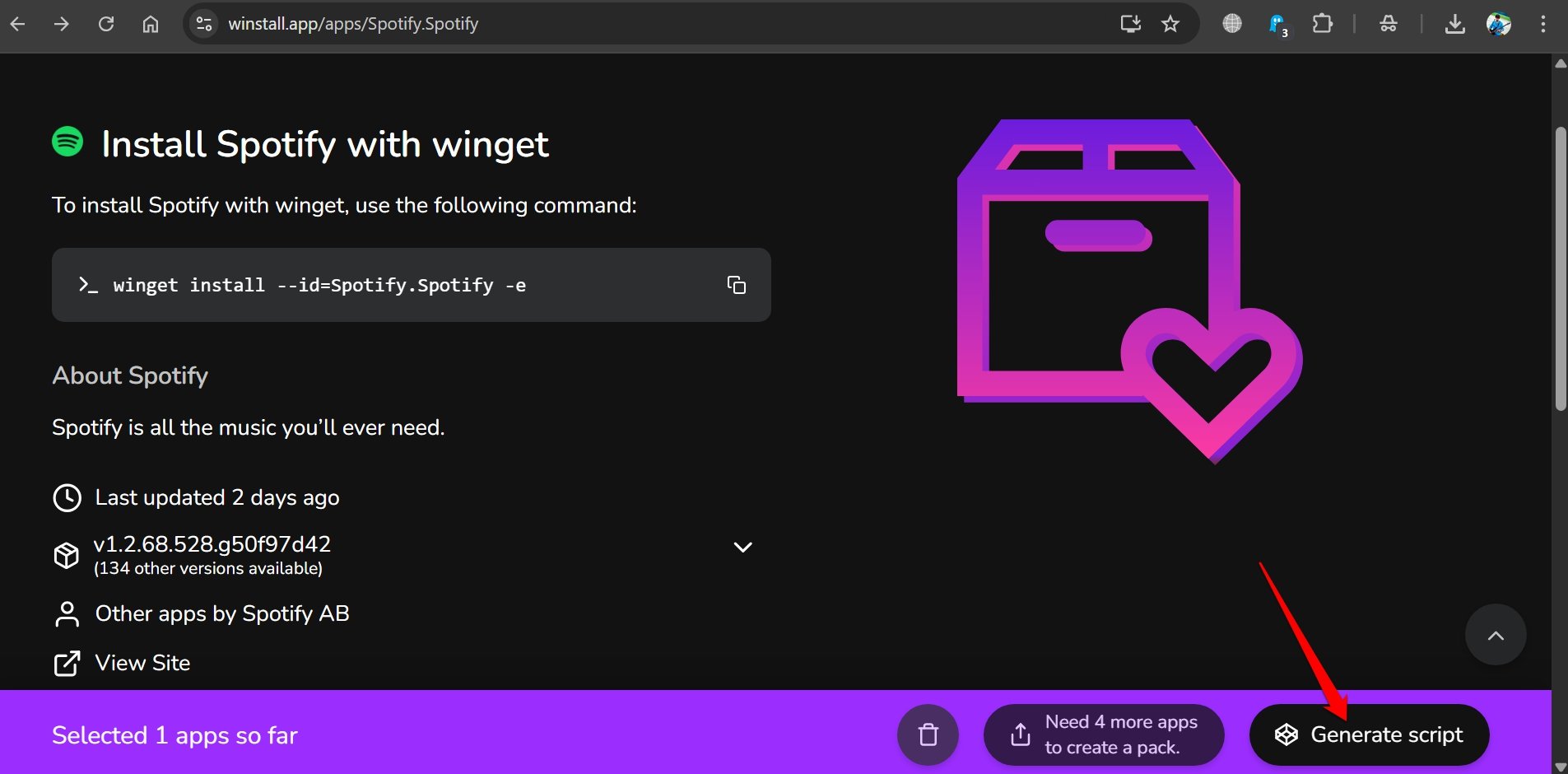The width and height of the screenshot is (1568, 774).
Task: Open the View Site link
Action: pos(142,663)
